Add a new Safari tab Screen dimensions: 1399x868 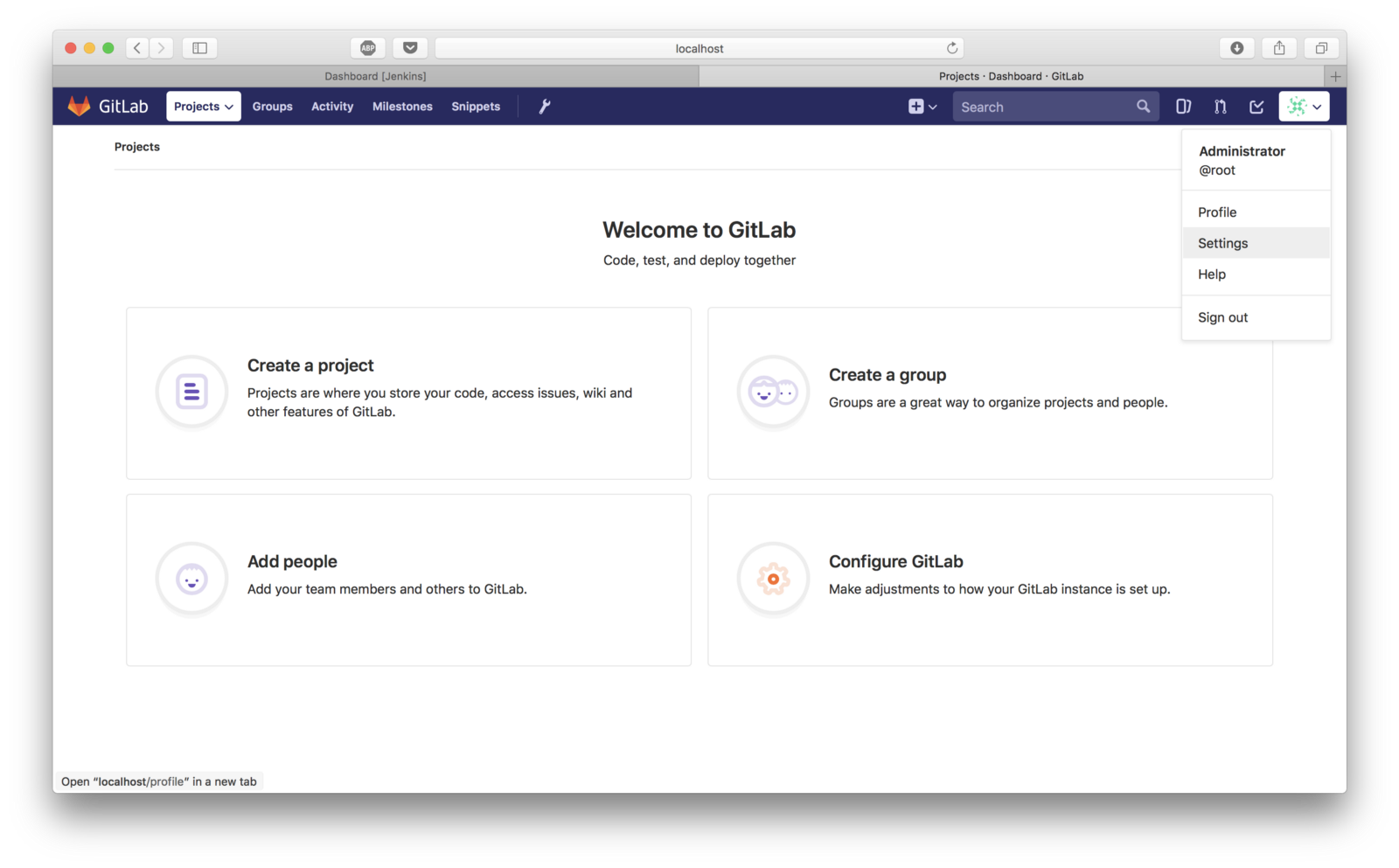(1335, 76)
